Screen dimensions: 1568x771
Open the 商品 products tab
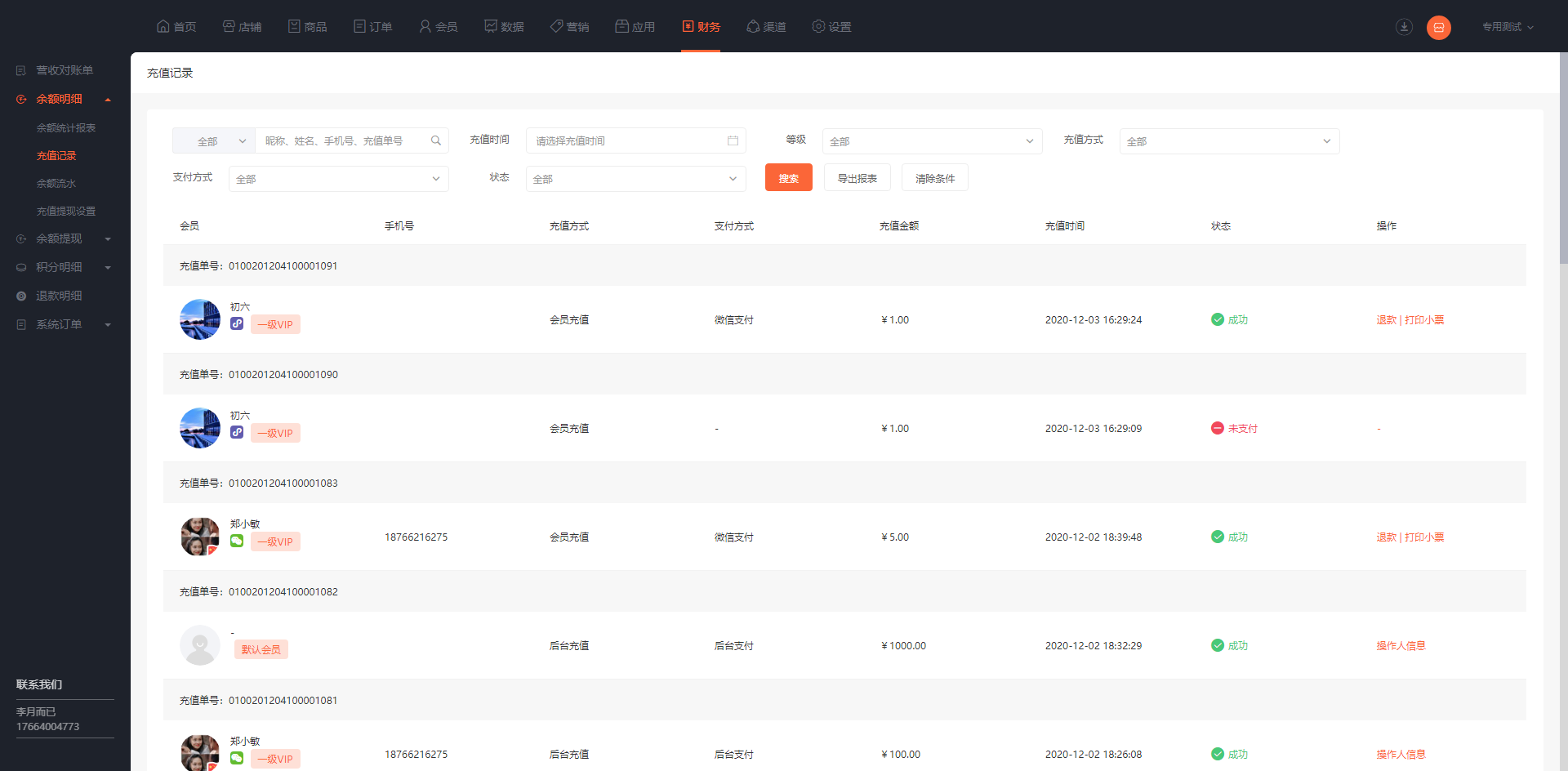tap(307, 27)
